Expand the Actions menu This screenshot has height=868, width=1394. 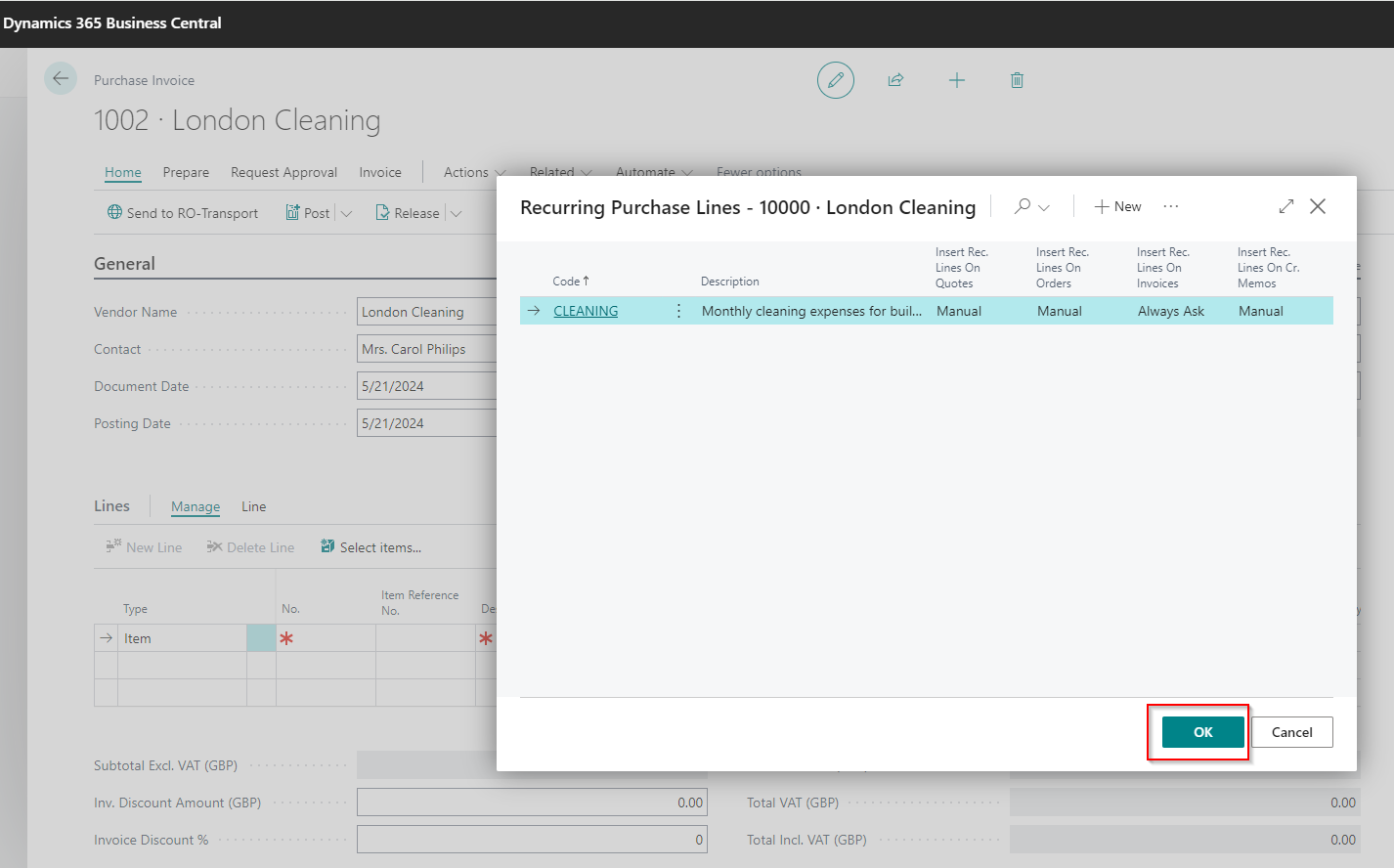tap(474, 172)
